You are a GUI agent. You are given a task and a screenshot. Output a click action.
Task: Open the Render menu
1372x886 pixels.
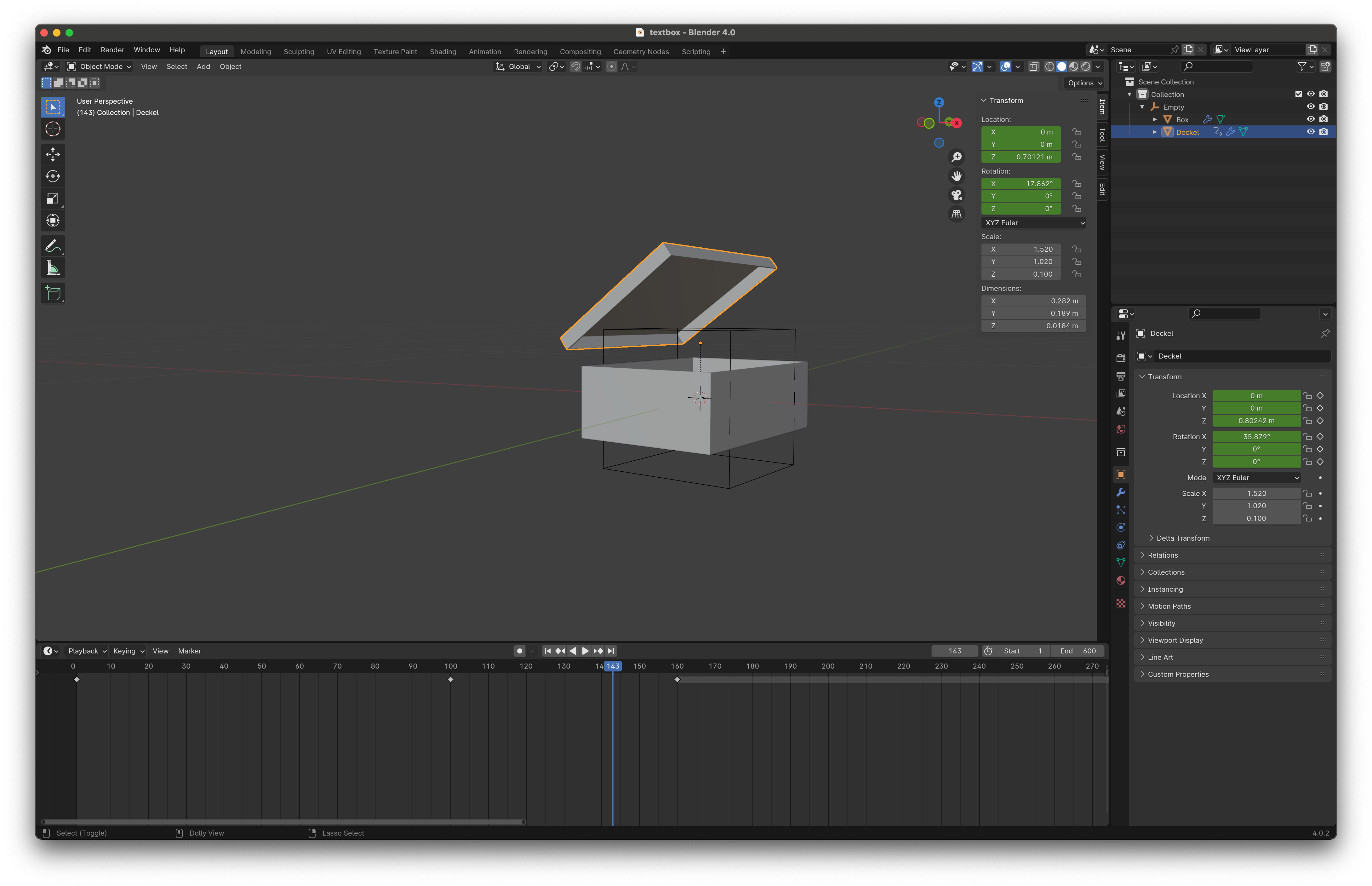(112, 50)
